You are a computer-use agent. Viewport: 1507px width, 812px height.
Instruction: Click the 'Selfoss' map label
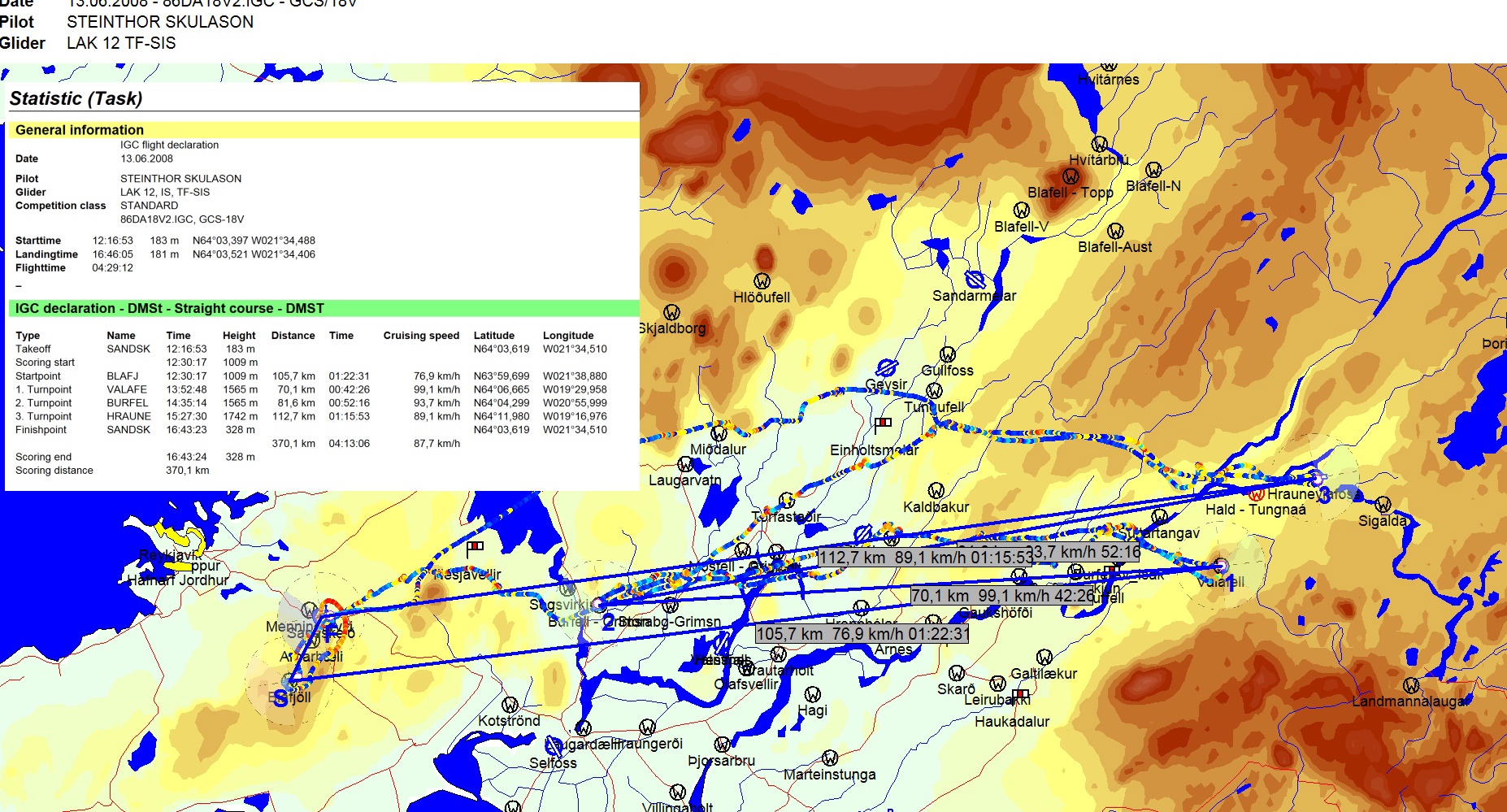click(x=553, y=763)
